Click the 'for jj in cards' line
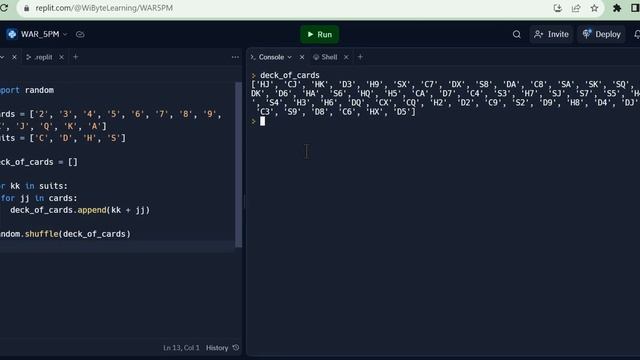This screenshot has height=360, width=640. 39,198
